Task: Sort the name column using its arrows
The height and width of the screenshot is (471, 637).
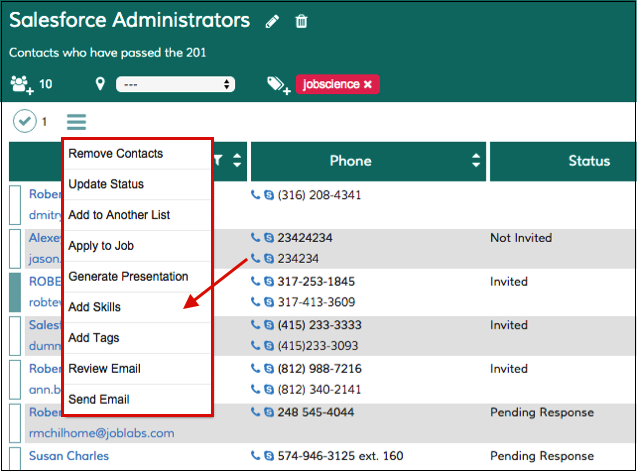Action: click(237, 161)
